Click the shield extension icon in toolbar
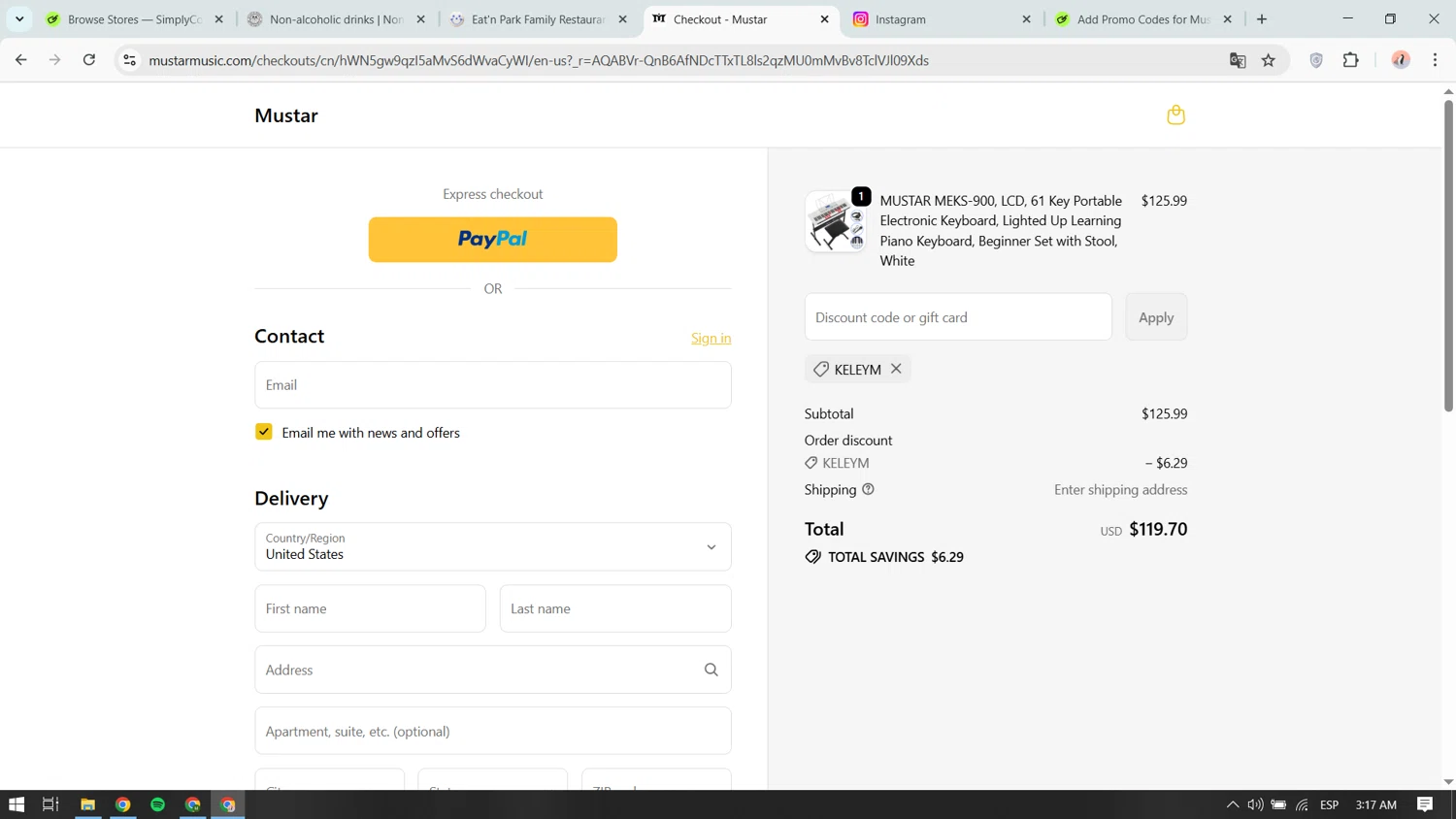1456x819 pixels. [1316, 60]
